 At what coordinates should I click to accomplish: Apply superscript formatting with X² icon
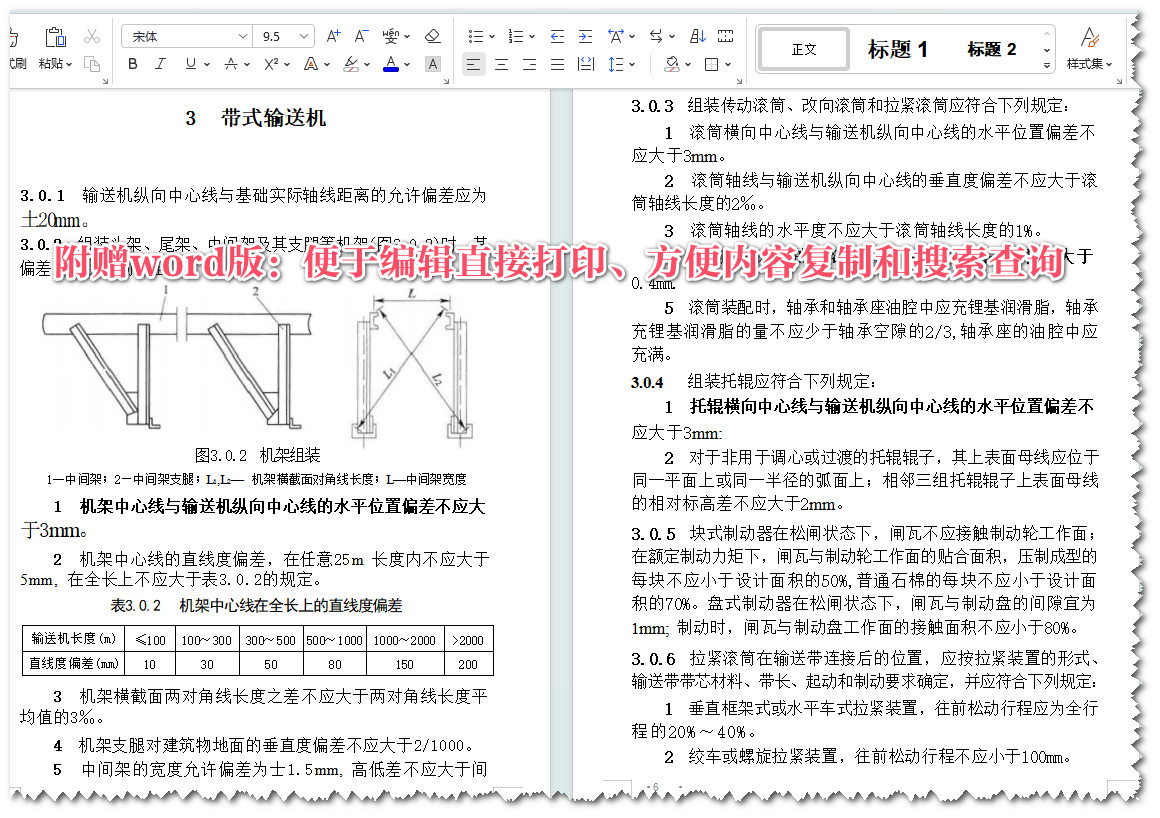point(270,63)
